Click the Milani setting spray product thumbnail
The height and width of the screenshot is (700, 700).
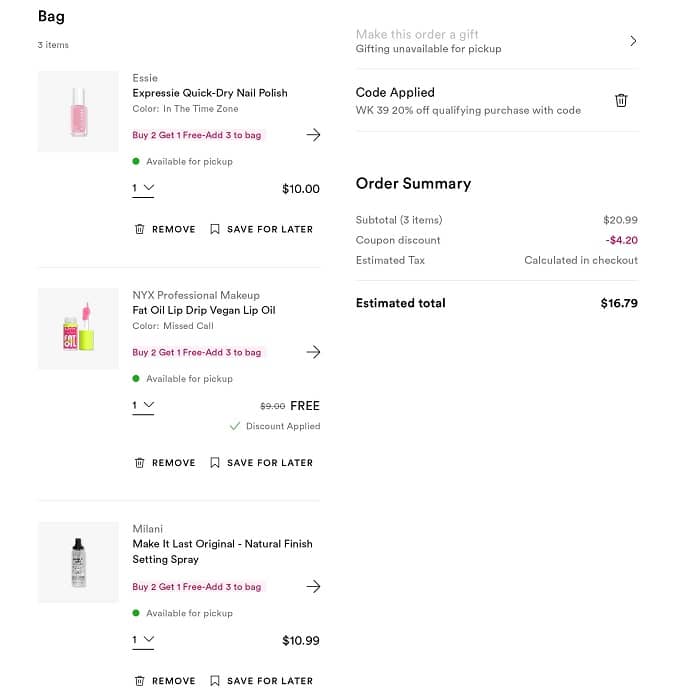(x=78, y=562)
